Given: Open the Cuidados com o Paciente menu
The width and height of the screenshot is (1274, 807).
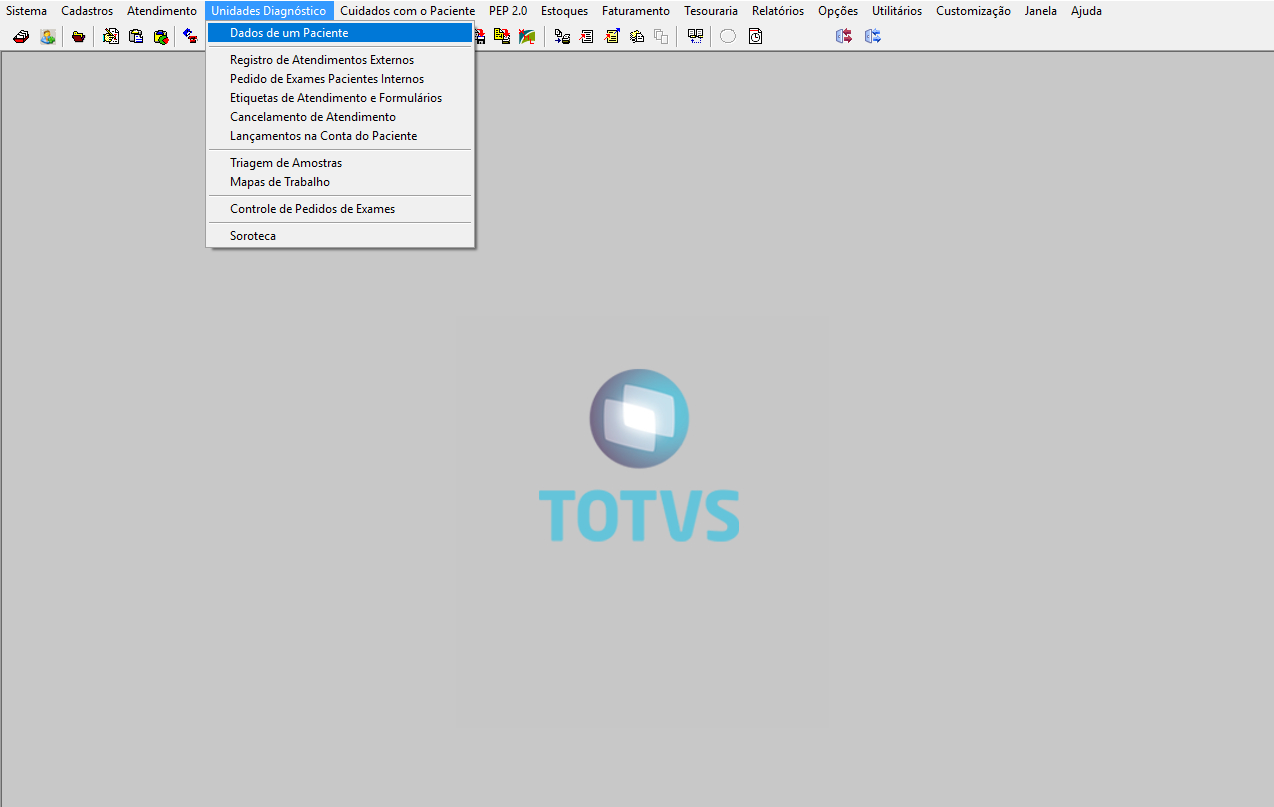Looking at the screenshot, I should click(407, 11).
